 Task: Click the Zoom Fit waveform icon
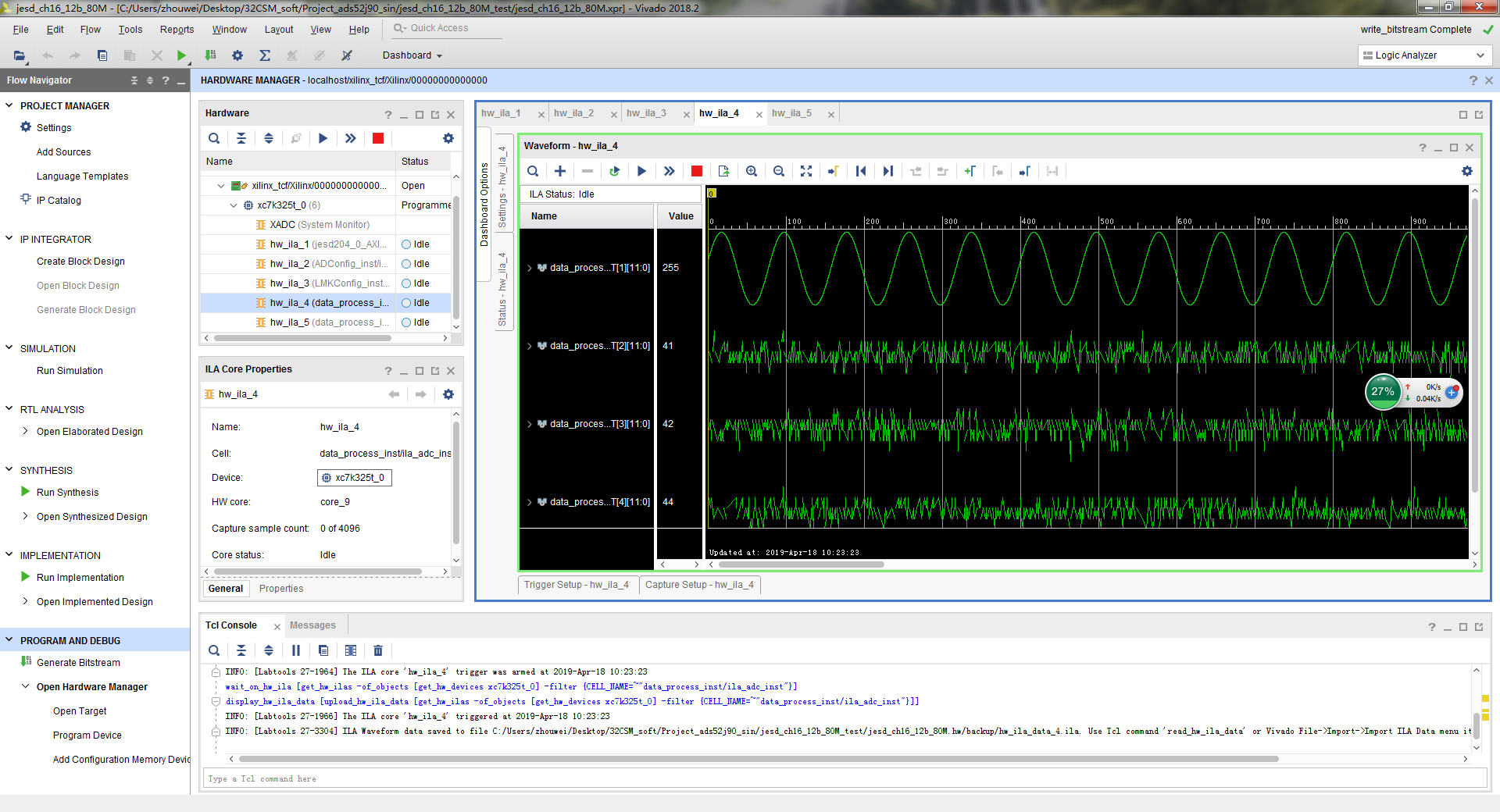806,171
